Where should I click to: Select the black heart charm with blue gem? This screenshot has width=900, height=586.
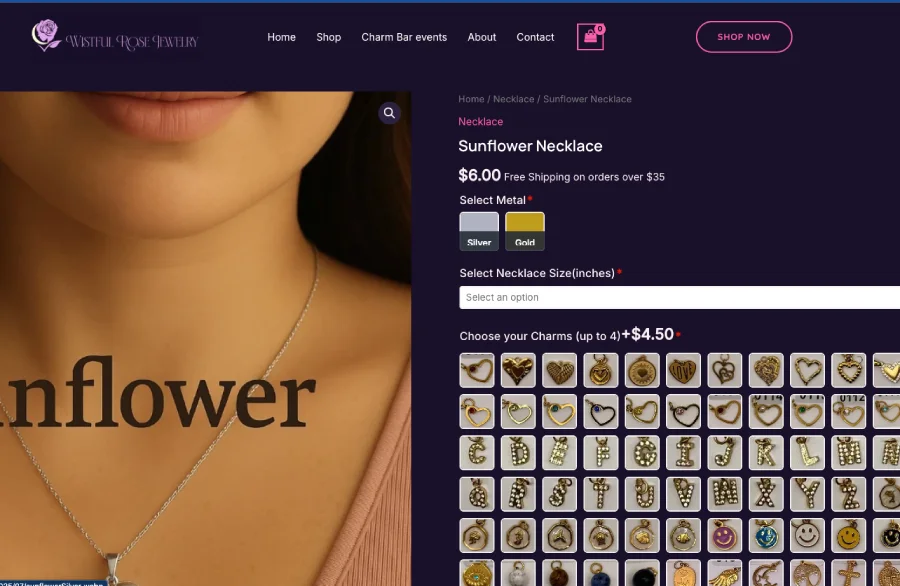(600, 412)
